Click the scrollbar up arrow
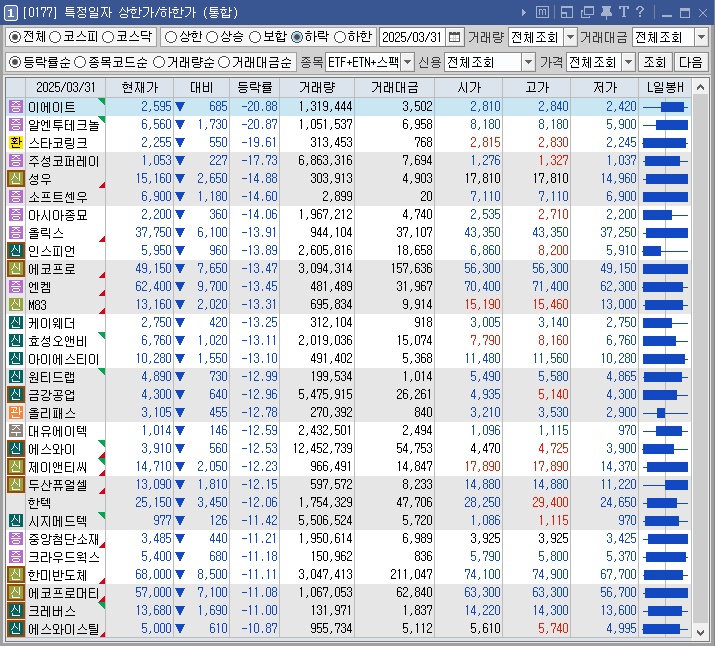The width and height of the screenshot is (715, 646). click(700, 87)
